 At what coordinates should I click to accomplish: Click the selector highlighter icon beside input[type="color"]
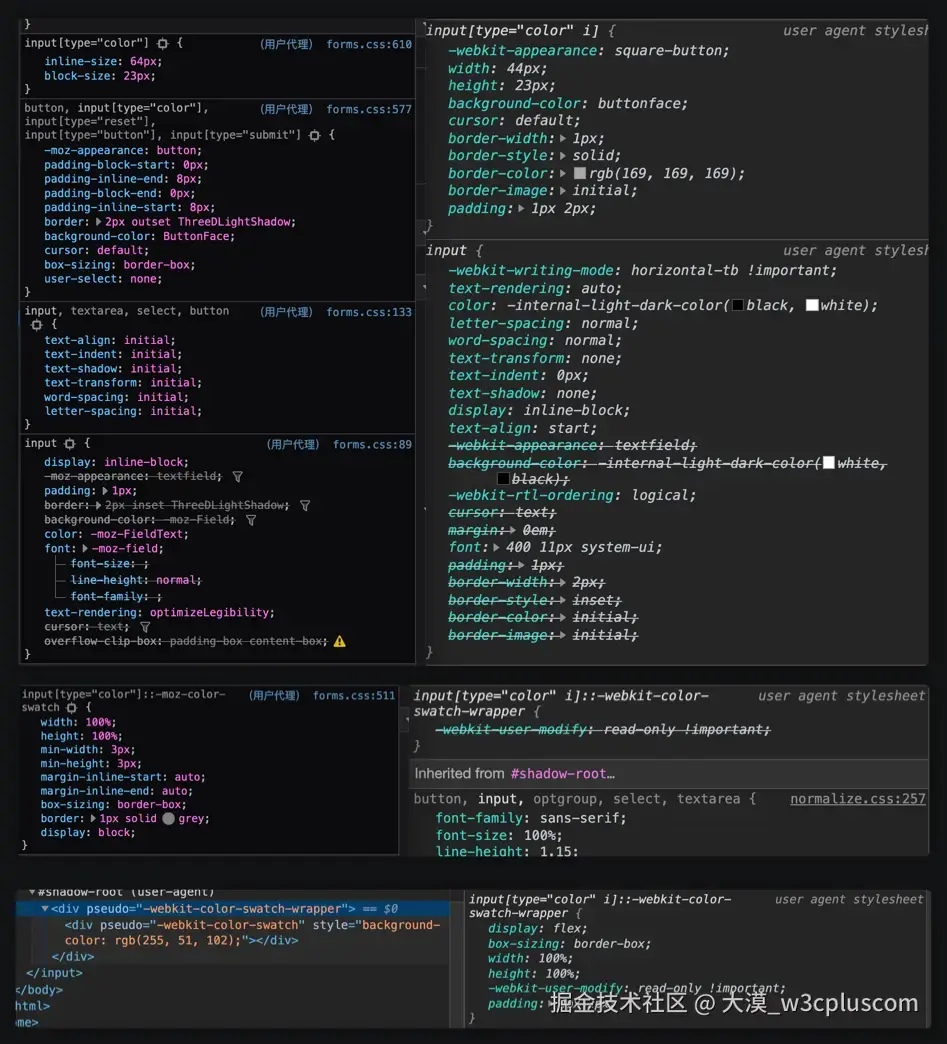(162, 43)
